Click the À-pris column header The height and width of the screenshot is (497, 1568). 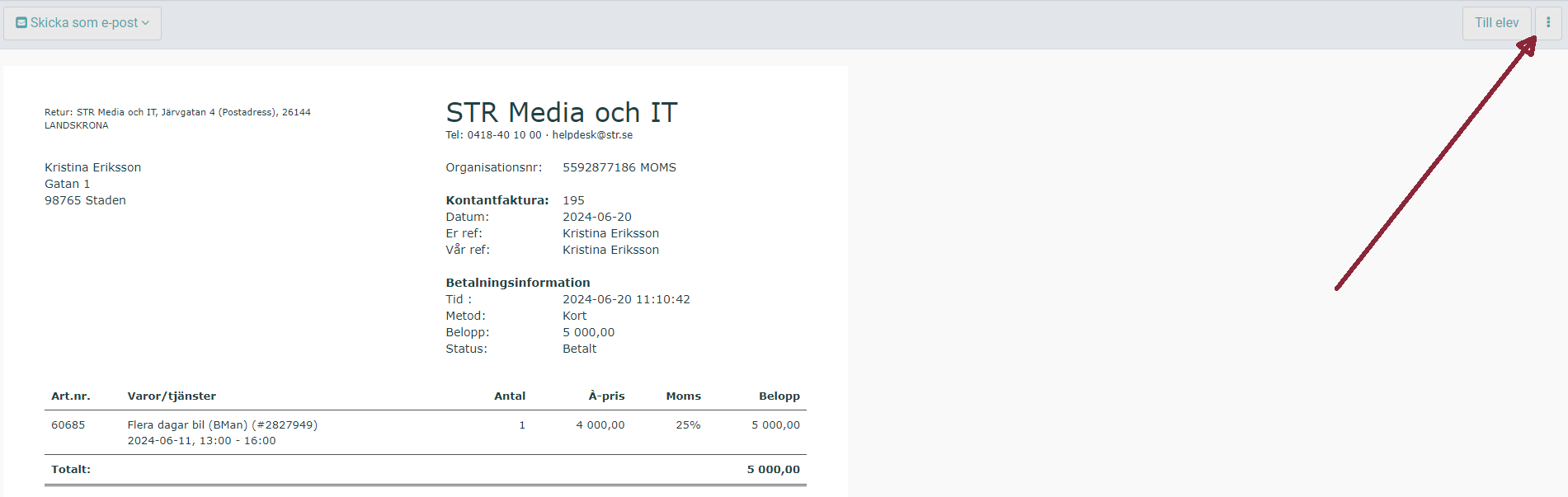[x=606, y=396]
